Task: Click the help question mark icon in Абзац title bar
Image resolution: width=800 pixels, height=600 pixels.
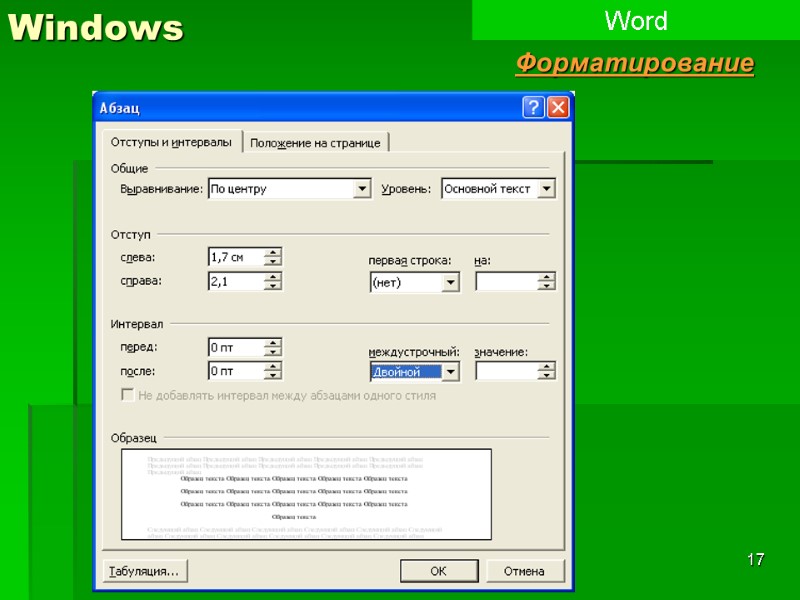Action: pos(533,107)
